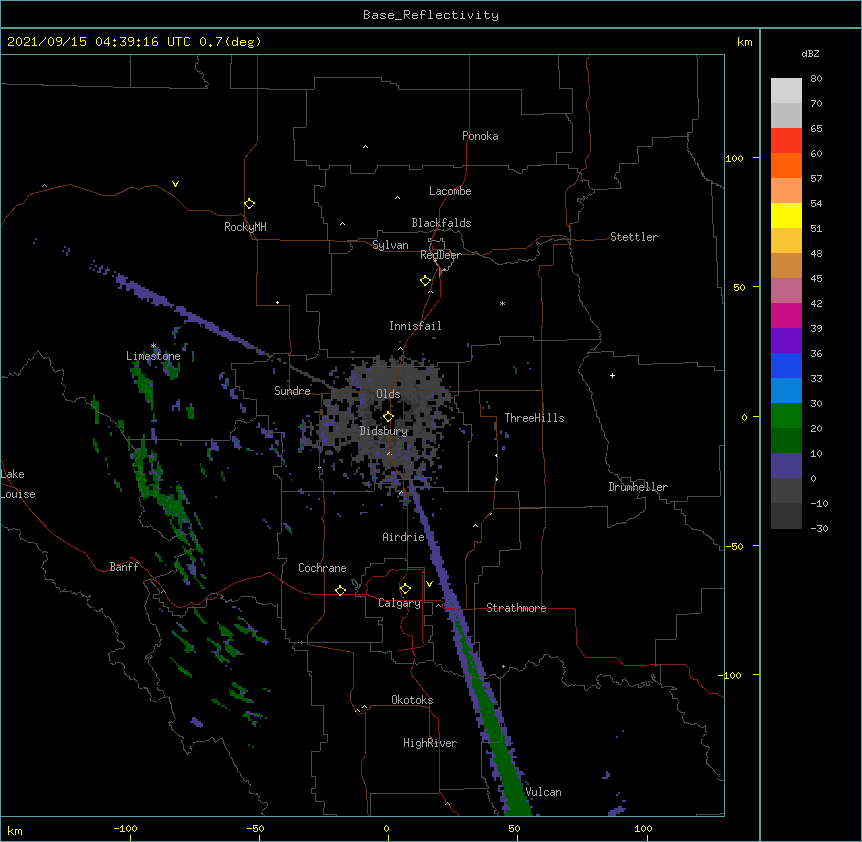Click the Limestone label
This screenshot has width=862, height=842.
click(x=153, y=356)
